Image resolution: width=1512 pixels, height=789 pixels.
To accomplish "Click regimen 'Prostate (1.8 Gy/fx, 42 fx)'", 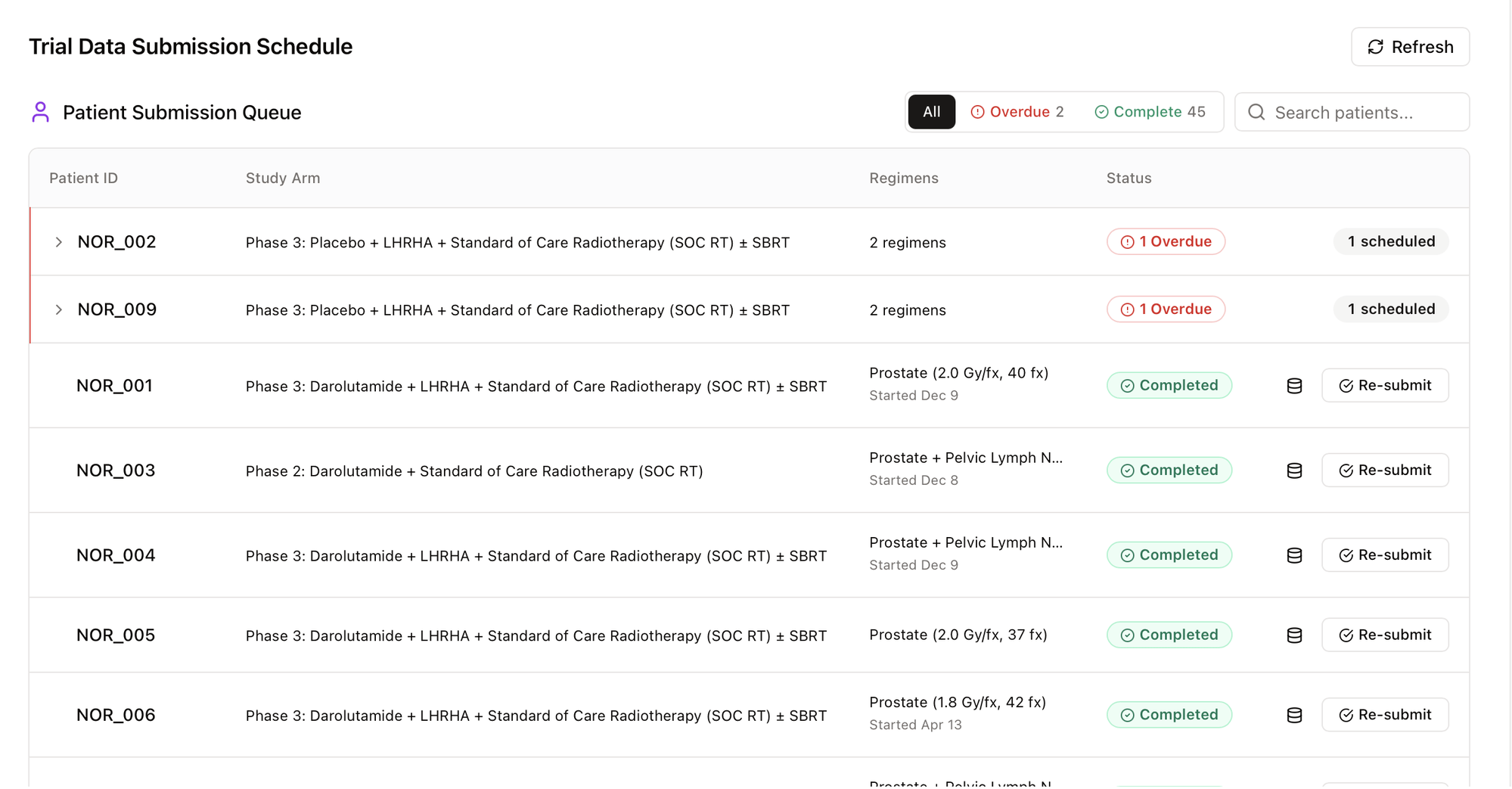I will pyautogui.click(x=958, y=703).
